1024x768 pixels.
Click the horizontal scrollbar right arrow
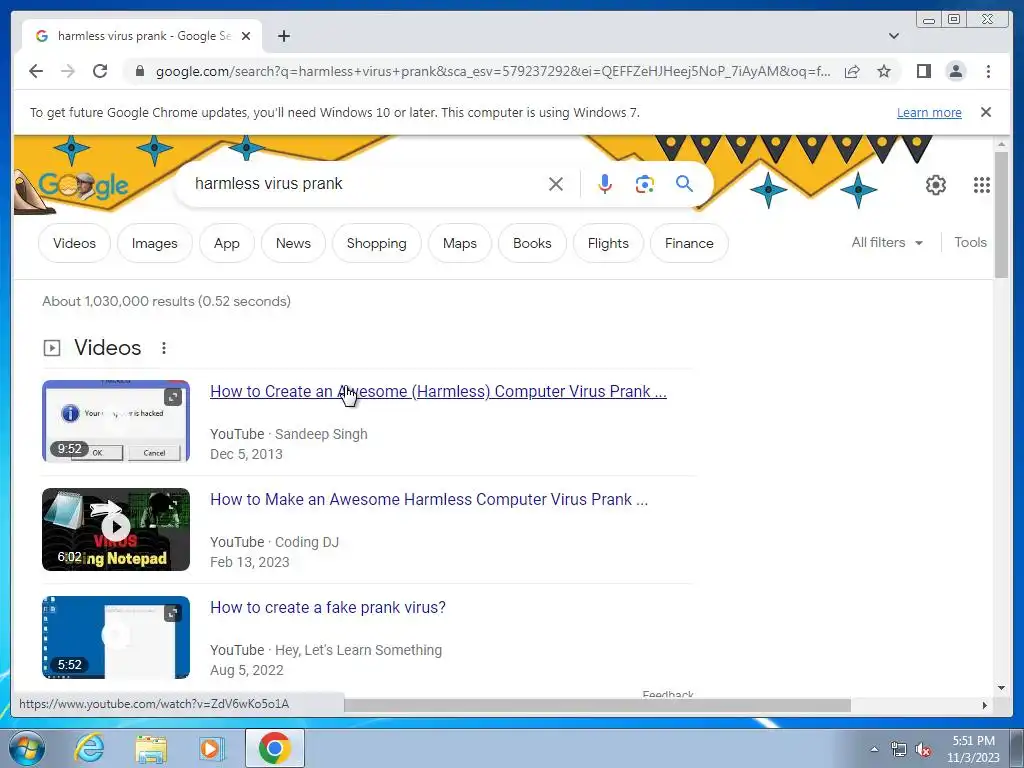point(985,705)
